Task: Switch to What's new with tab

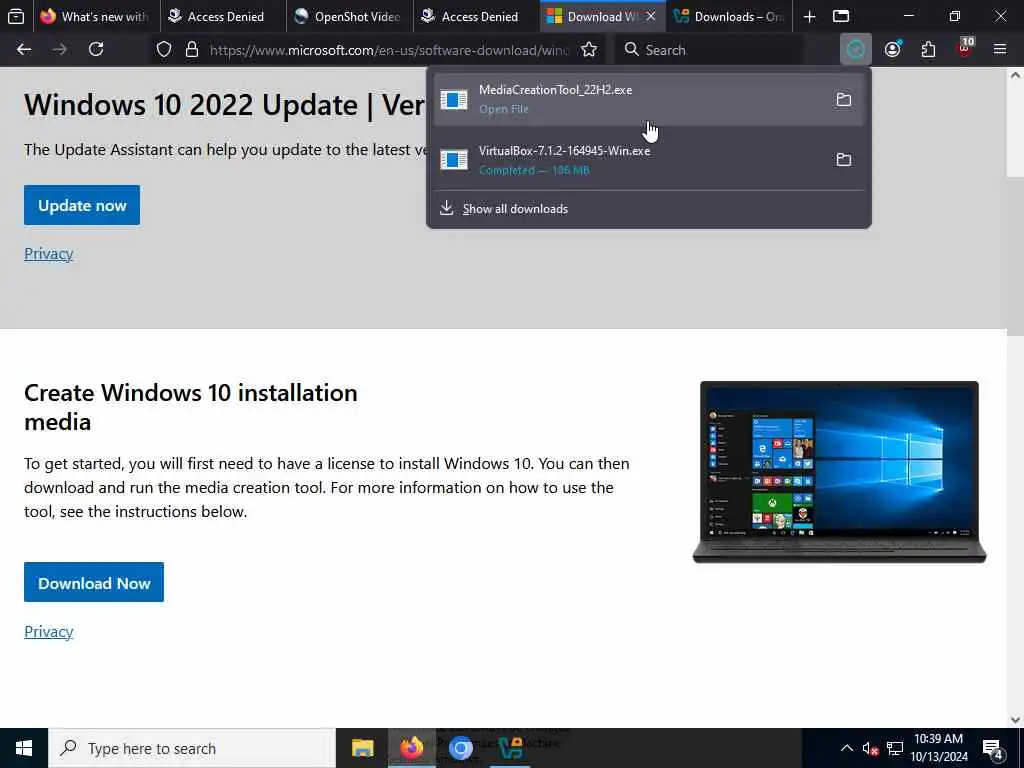Action: [x=95, y=16]
